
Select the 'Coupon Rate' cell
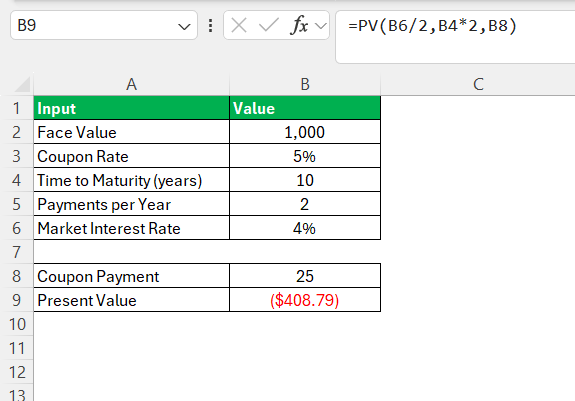[x=131, y=156]
